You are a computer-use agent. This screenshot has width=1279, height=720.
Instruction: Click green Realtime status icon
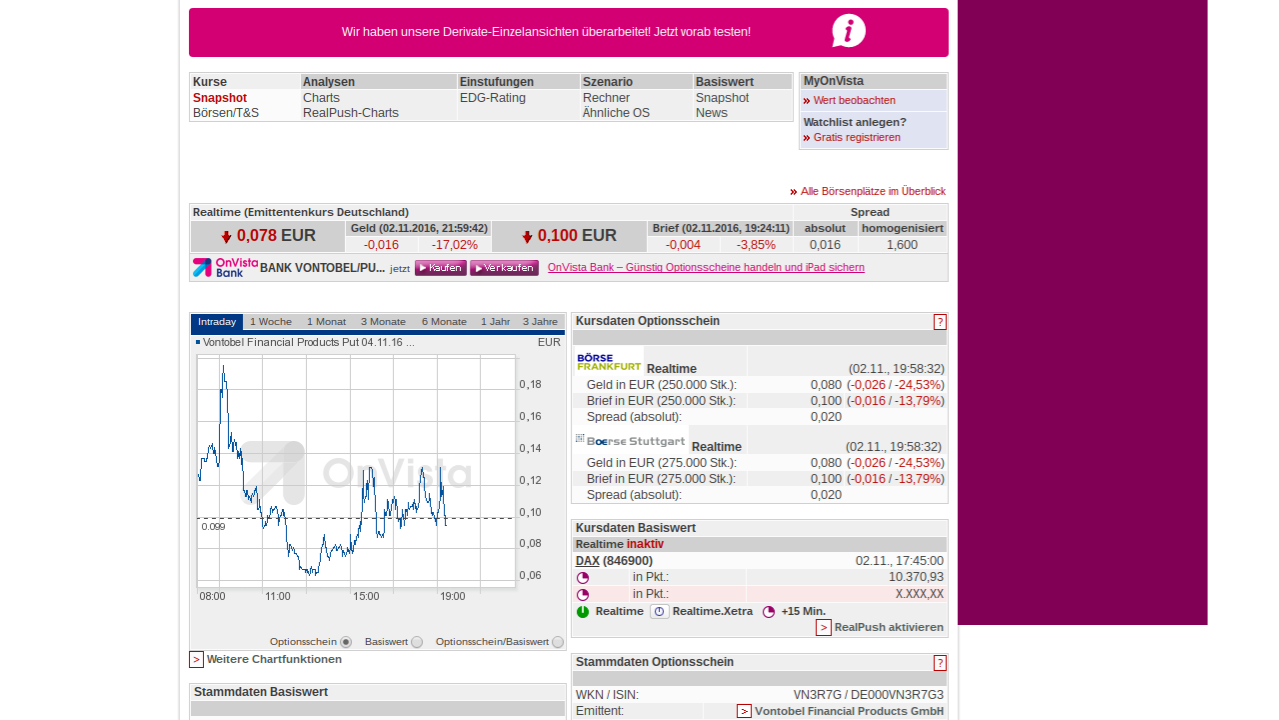tap(583, 612)
